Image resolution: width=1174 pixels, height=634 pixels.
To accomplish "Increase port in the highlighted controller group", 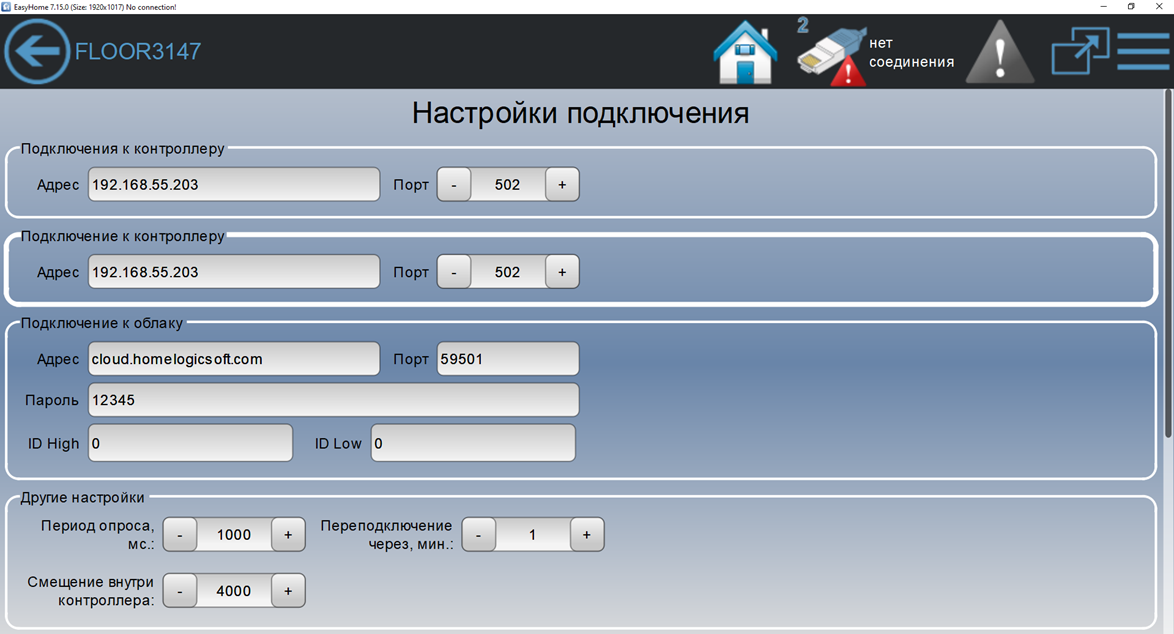I will [562, 272].
